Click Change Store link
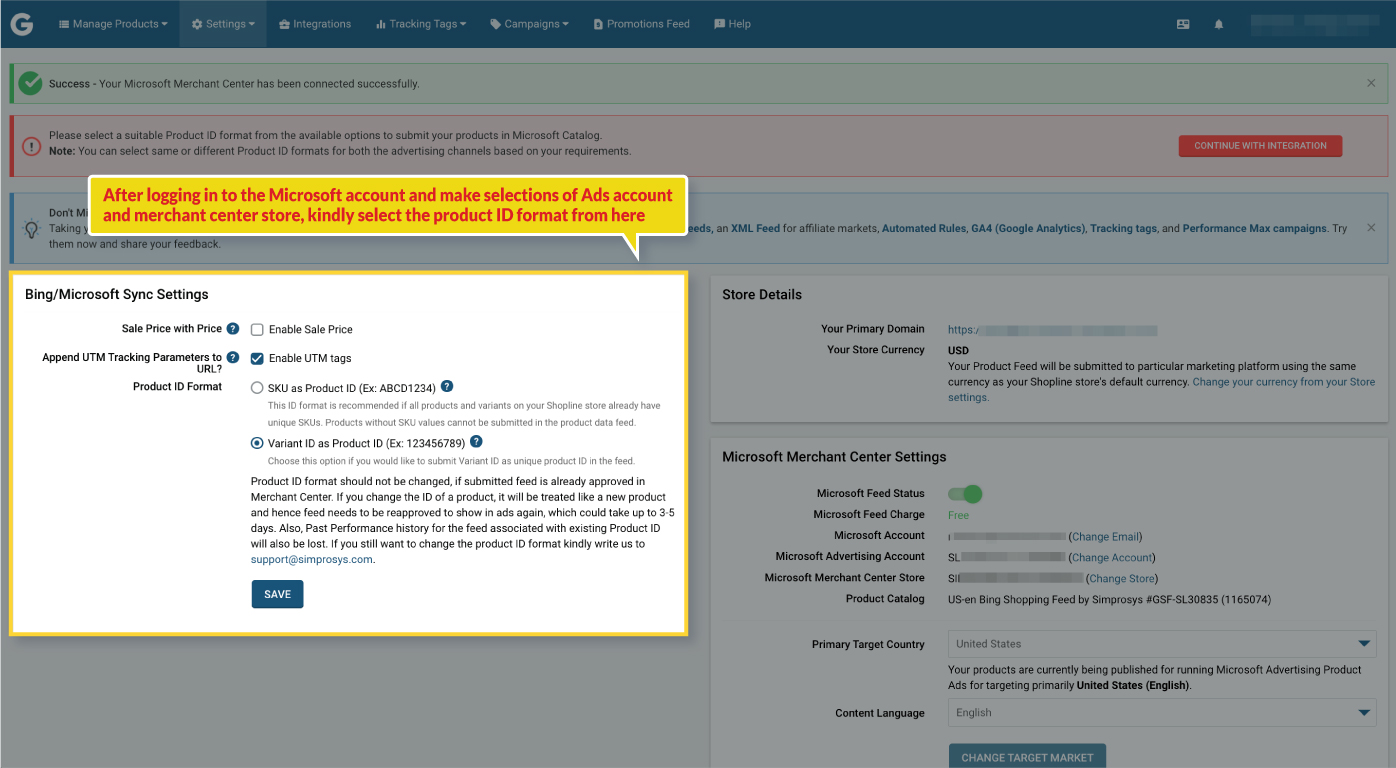The width and height of the screenshot is (1396, 768). click(x=1123, y=579)
